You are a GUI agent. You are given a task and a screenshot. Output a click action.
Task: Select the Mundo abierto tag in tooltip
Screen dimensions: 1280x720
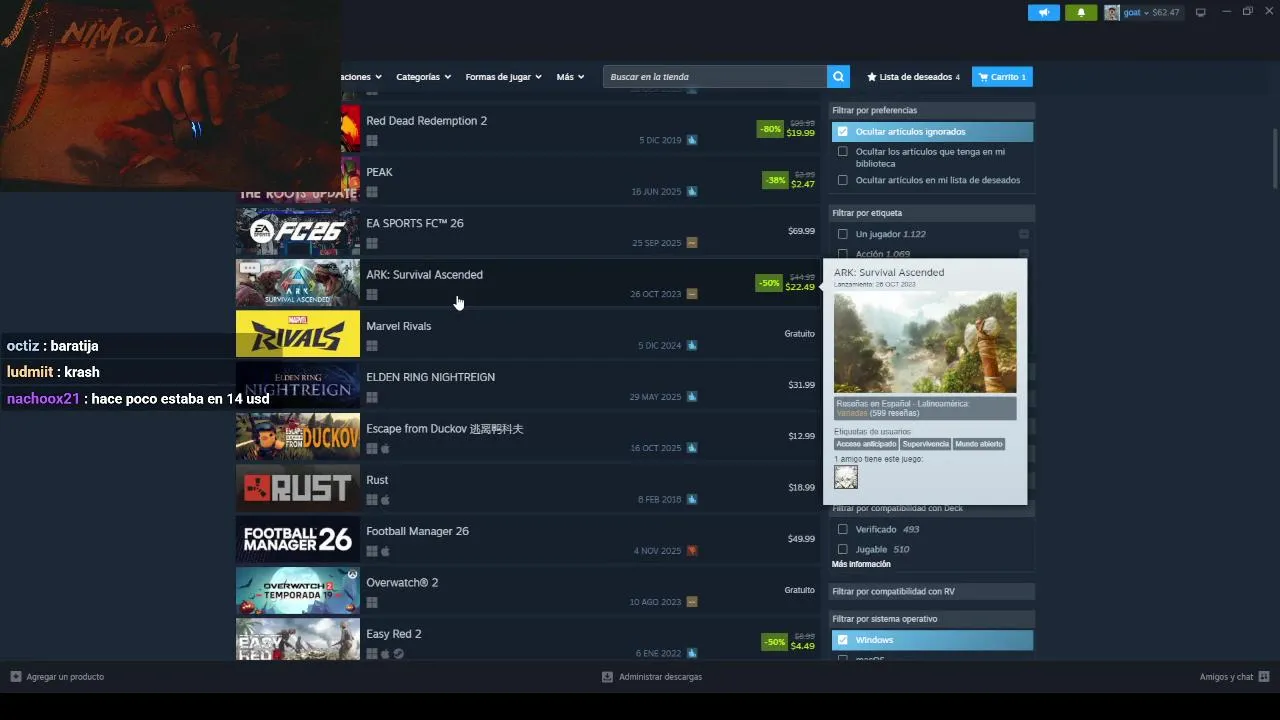pos(979,444)
